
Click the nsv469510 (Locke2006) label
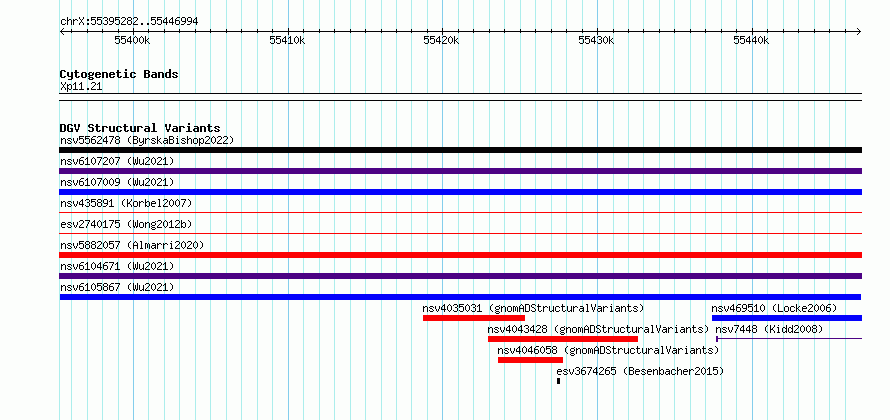[774, 308]
